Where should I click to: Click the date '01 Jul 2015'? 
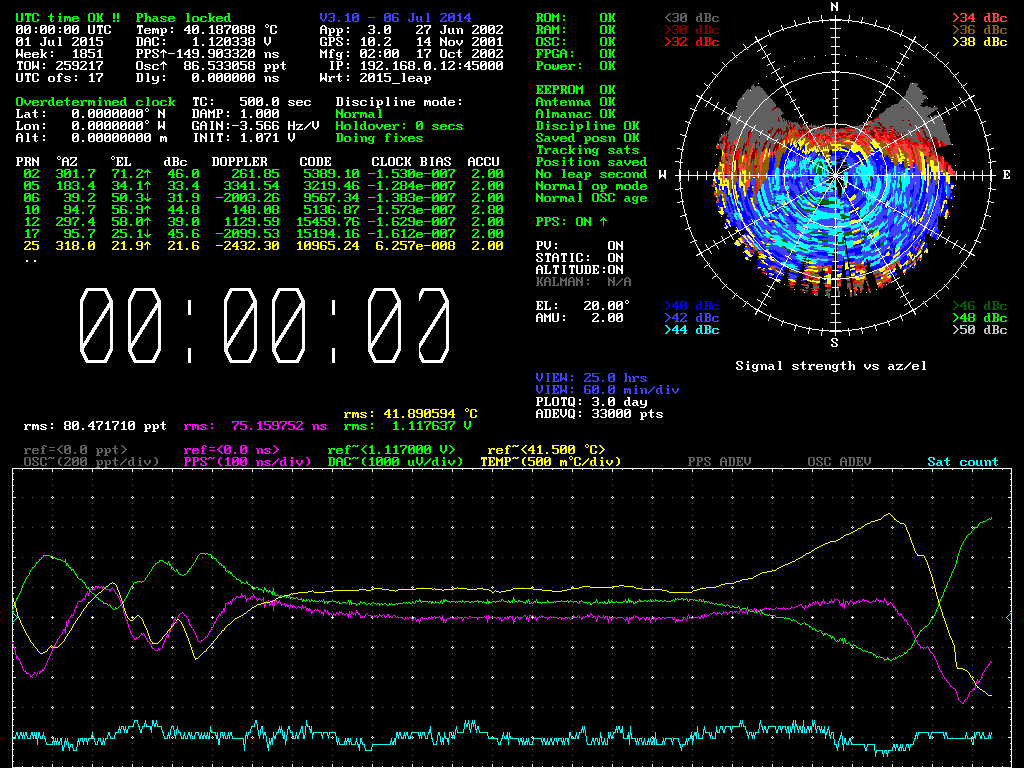59,42
